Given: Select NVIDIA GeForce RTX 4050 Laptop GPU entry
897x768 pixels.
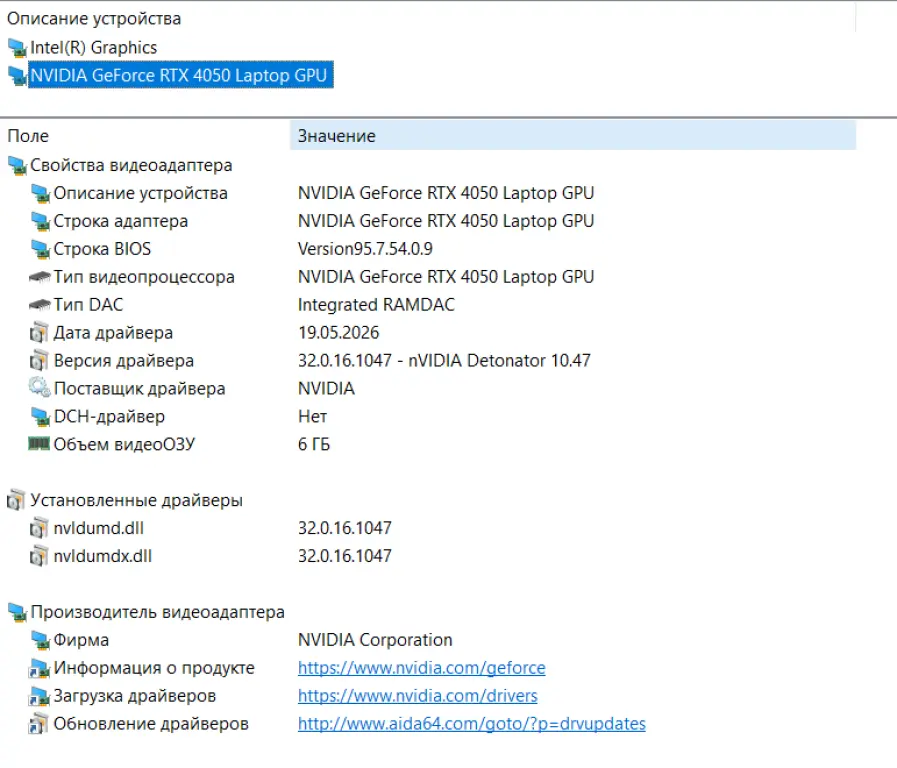Looking at the screenshot, I should click(181, 75).
